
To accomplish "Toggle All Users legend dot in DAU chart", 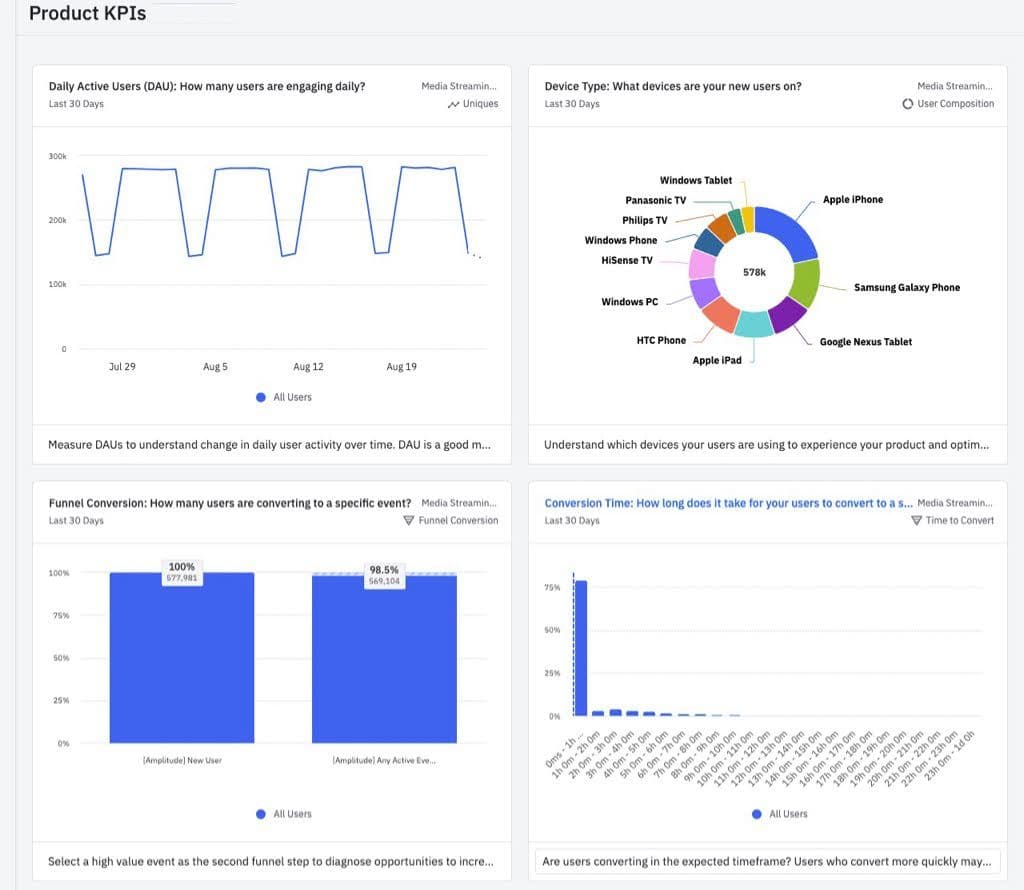I will [261, 397].
